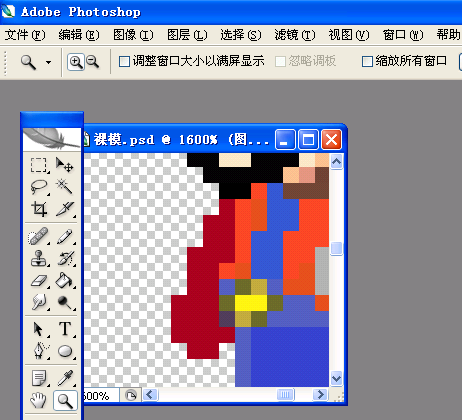Click the vertical scrollbar down arrow

(x=336, y=379)
